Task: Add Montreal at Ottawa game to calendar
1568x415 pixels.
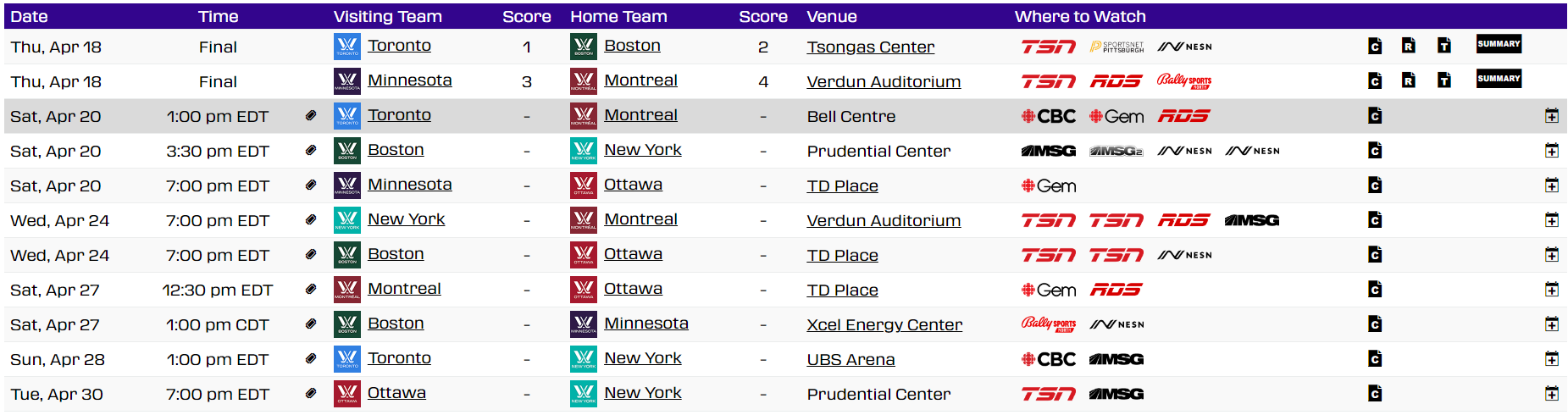Action: [x=1551, y=290]
